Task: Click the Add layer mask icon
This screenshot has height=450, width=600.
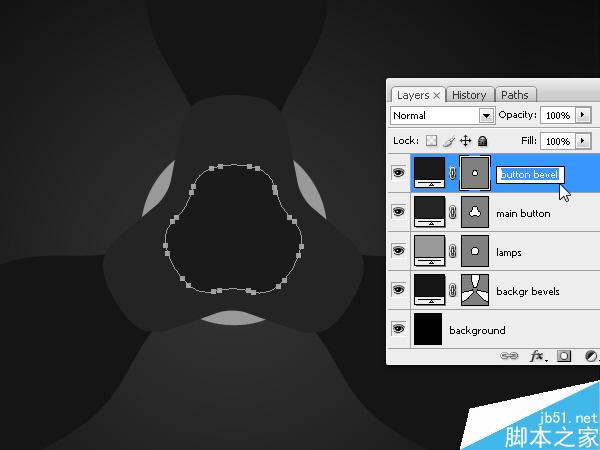Action: click(x=564, y=356)
